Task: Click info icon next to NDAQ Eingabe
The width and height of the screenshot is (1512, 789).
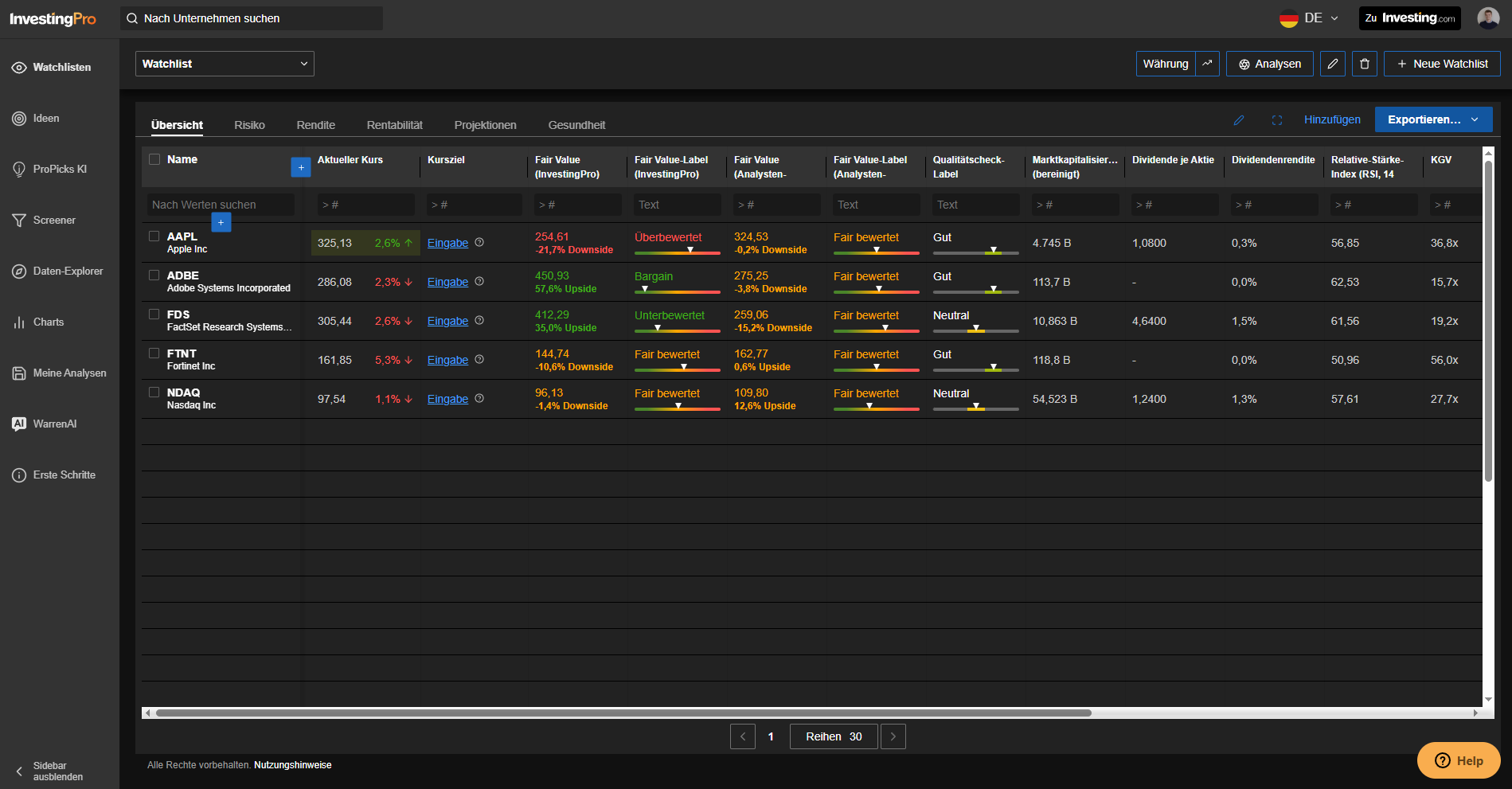Action: 479,398
